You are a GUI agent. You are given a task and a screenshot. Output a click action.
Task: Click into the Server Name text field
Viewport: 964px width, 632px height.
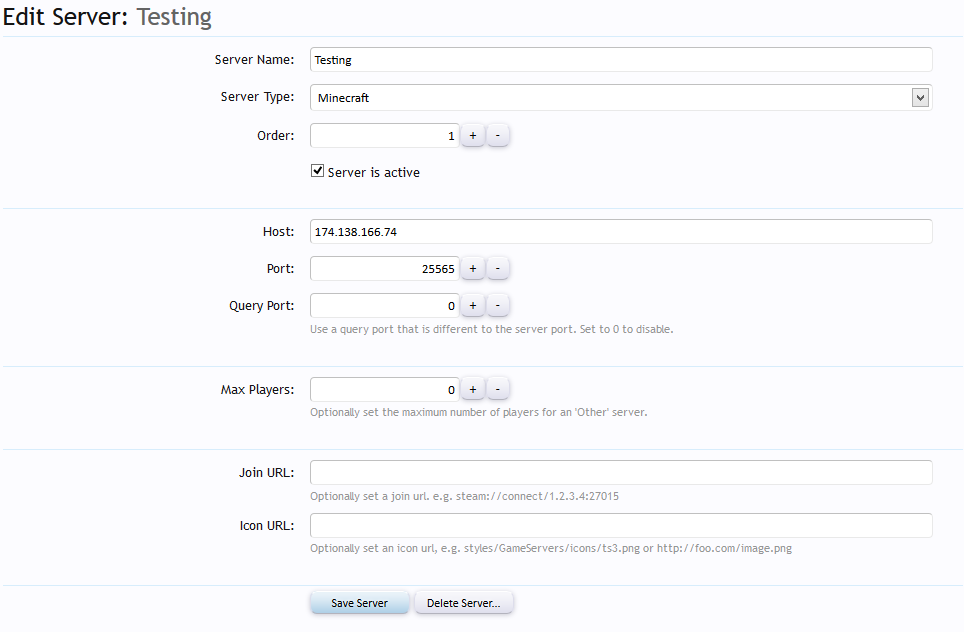[x=620, y=60]
